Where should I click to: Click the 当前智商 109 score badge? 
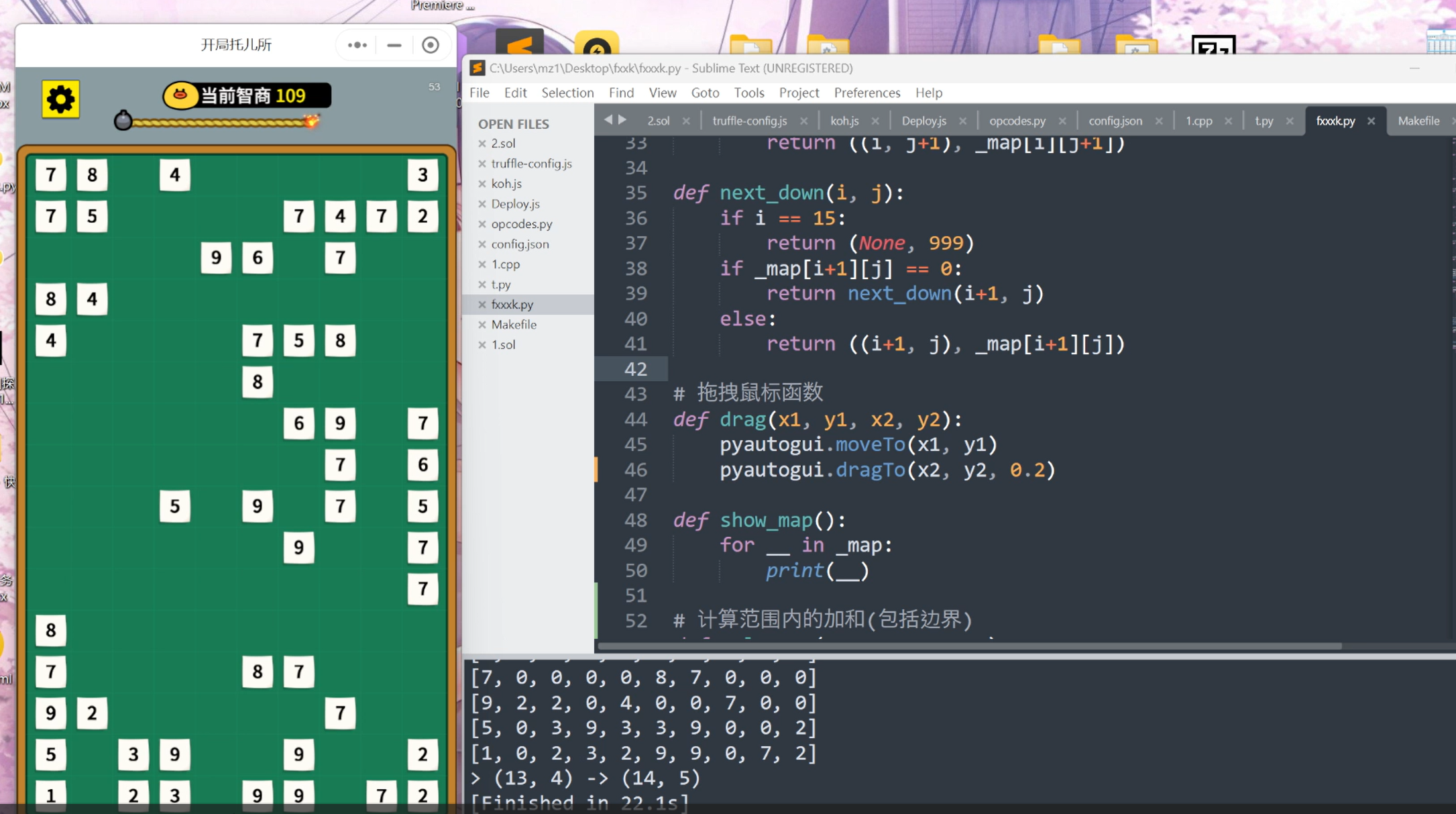coord(247,95)
